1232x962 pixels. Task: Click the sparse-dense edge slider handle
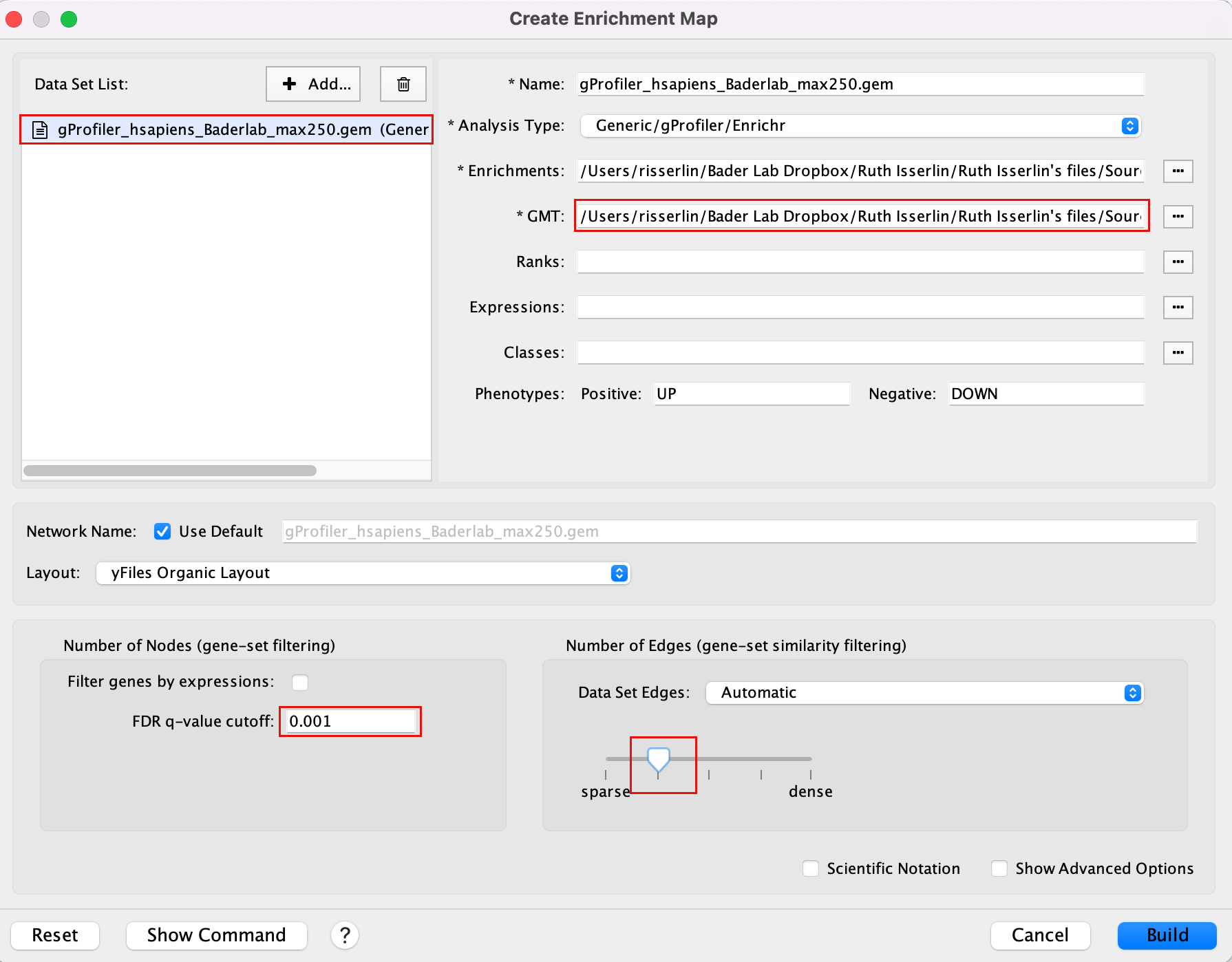point(659,759)
